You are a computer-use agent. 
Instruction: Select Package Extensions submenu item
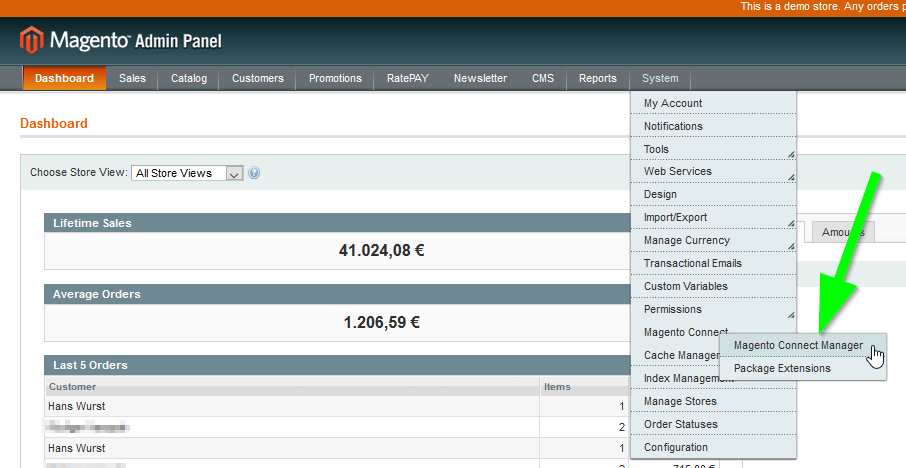coord(782,368)
